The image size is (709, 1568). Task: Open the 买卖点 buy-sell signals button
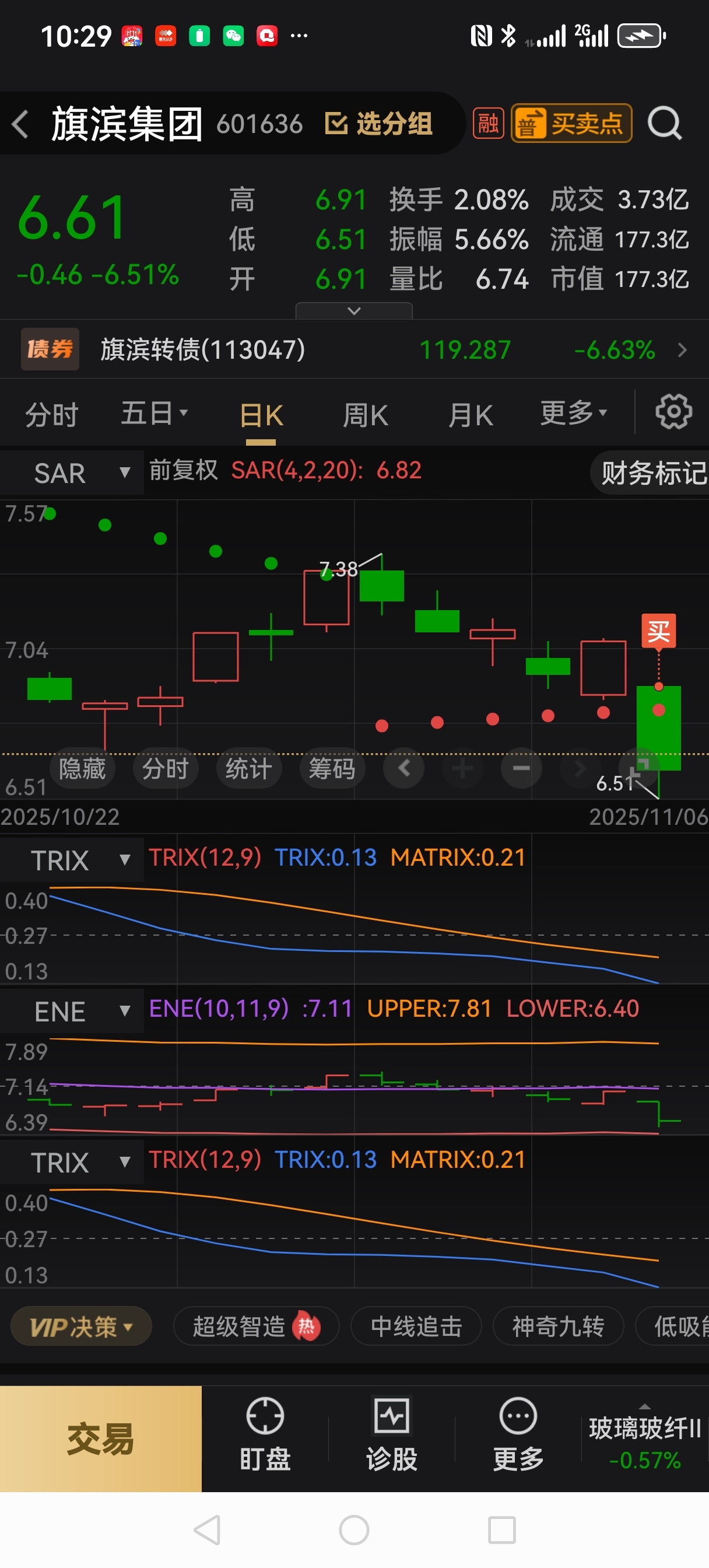(571, 124)
